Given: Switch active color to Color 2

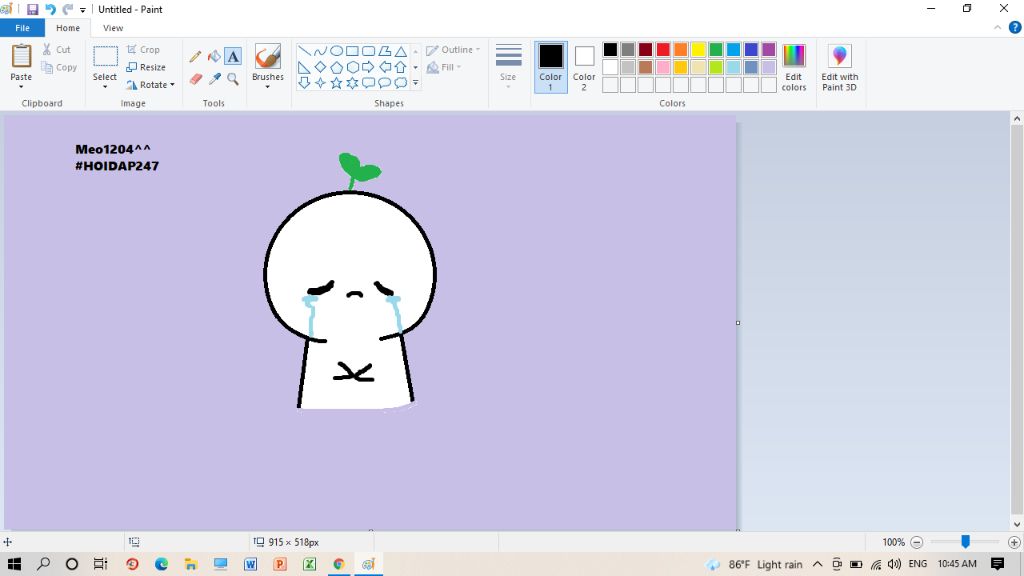Looking at the screenshot, I should [x=584, y=66].
